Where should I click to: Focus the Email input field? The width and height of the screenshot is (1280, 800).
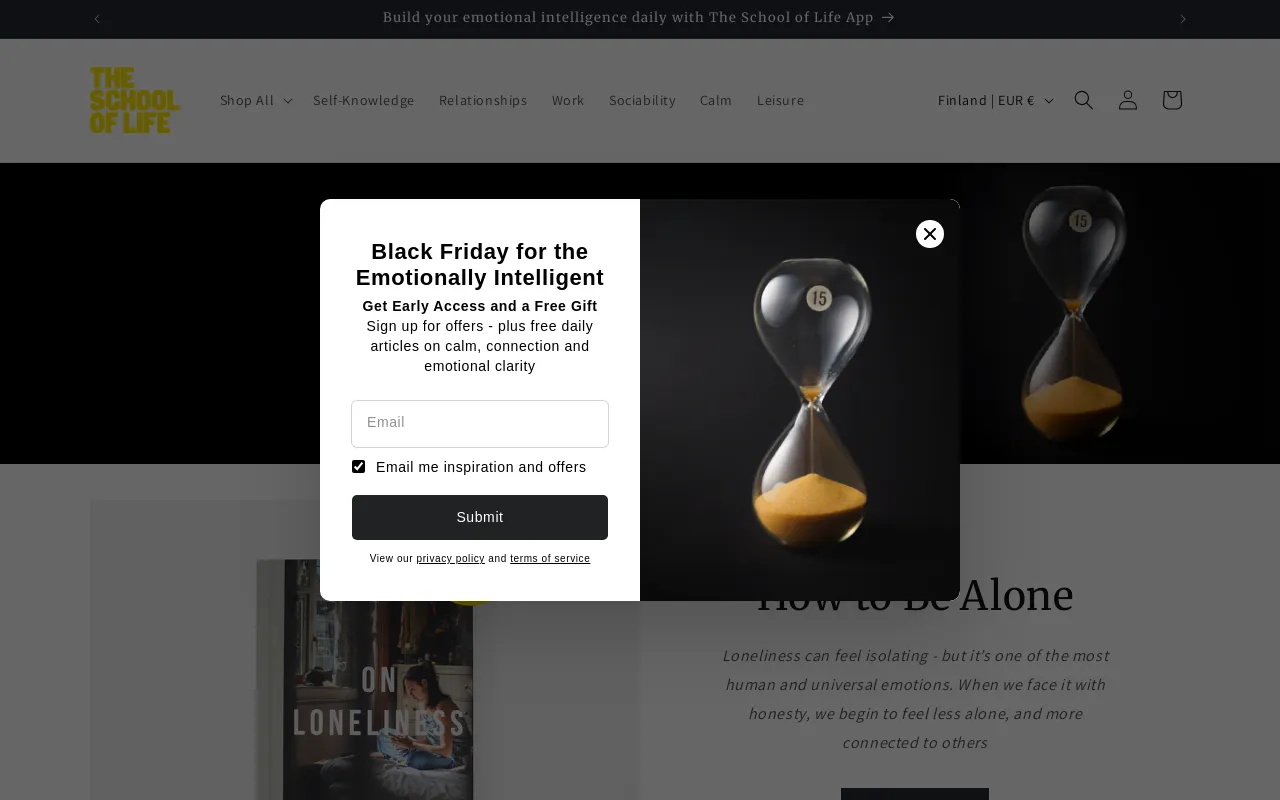click(x=480, y=424)
